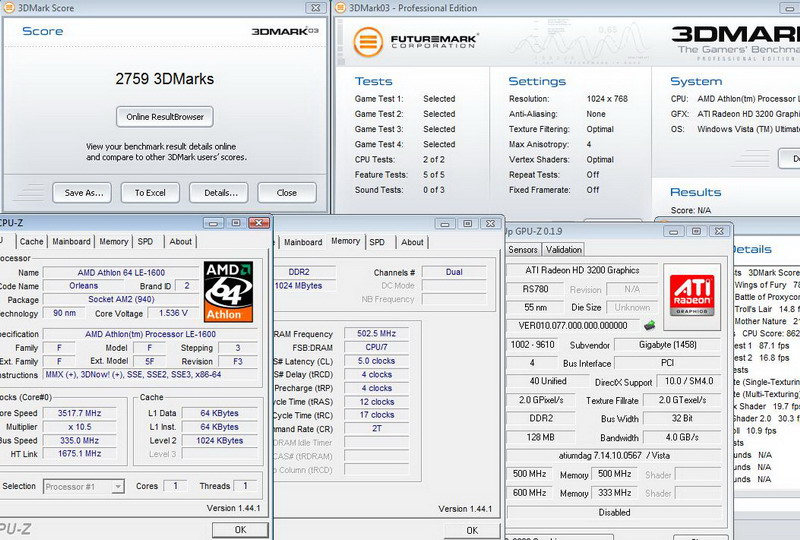
Task: Click the BIOS save chip icon in GPU-Z
Action: pos(649,325)
